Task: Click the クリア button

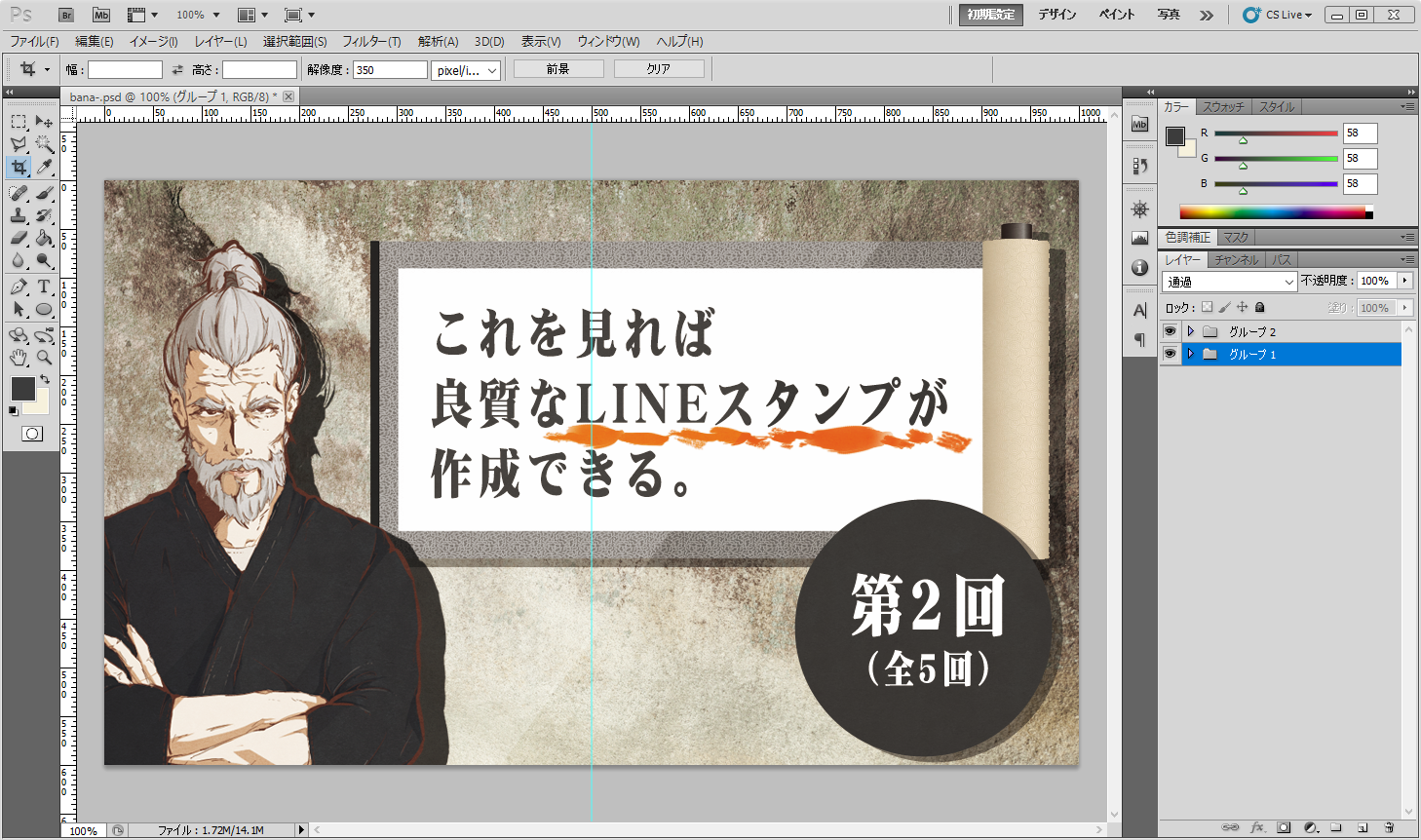Action: tap(659, 69)
